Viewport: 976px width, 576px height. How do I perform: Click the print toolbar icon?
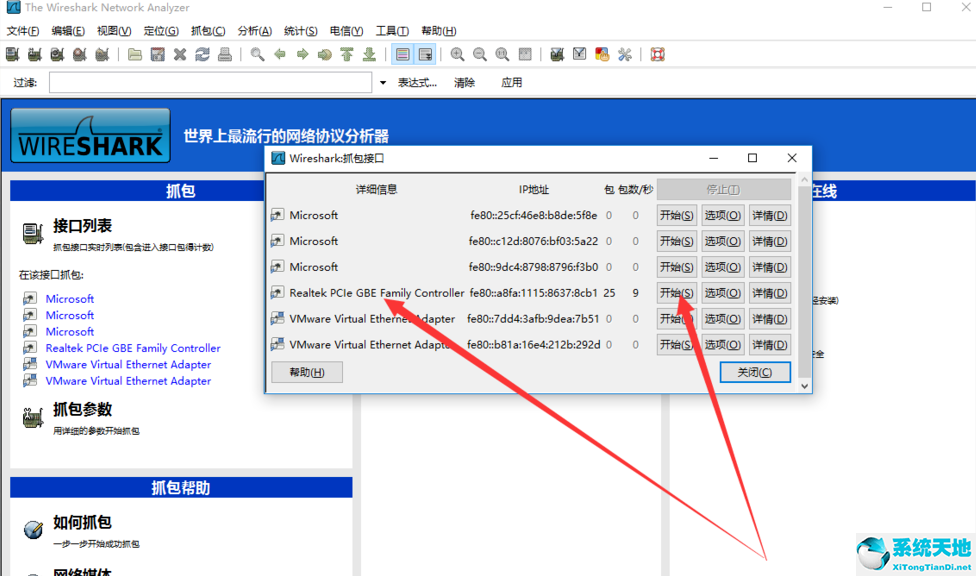[x=225, y=54]
